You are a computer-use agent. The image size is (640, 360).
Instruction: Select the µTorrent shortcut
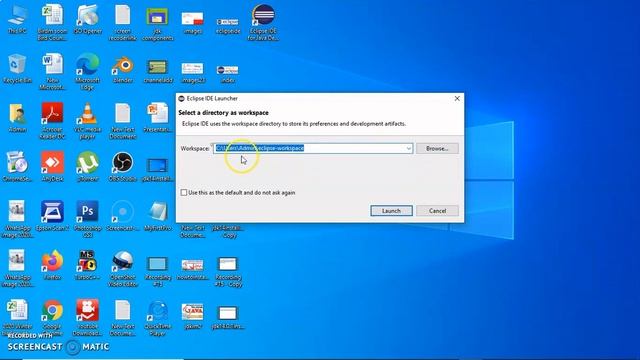[x=87, y=167]
